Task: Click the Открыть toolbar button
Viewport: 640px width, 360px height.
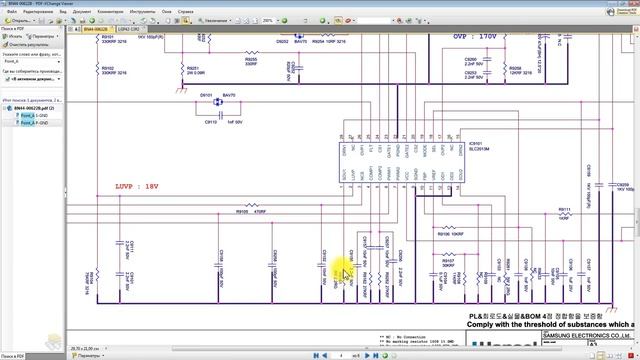Action: coord(18,20)
